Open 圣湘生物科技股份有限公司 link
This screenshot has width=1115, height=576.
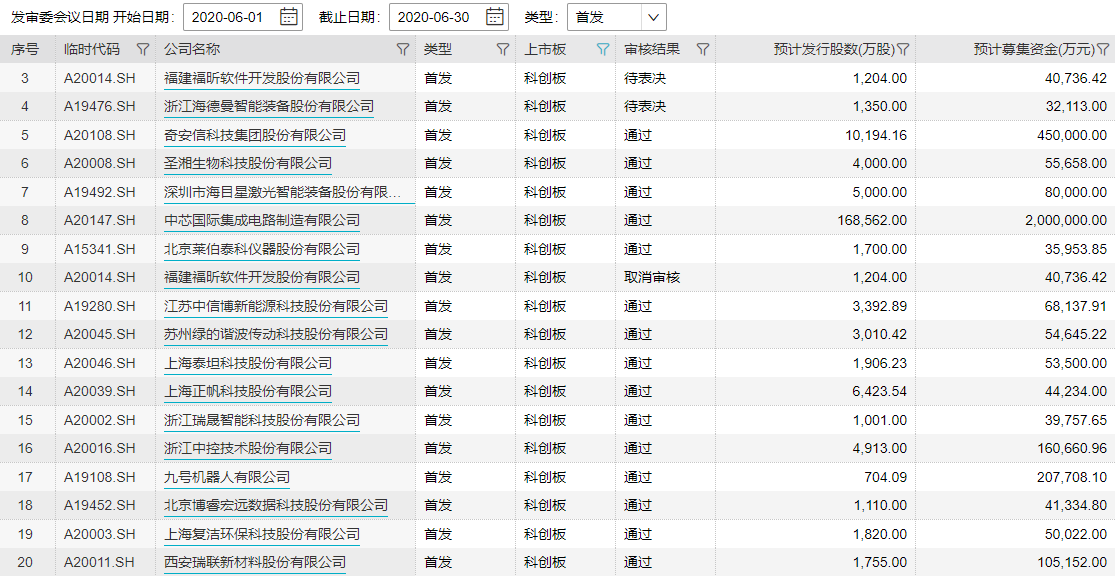tap(247, 164)
